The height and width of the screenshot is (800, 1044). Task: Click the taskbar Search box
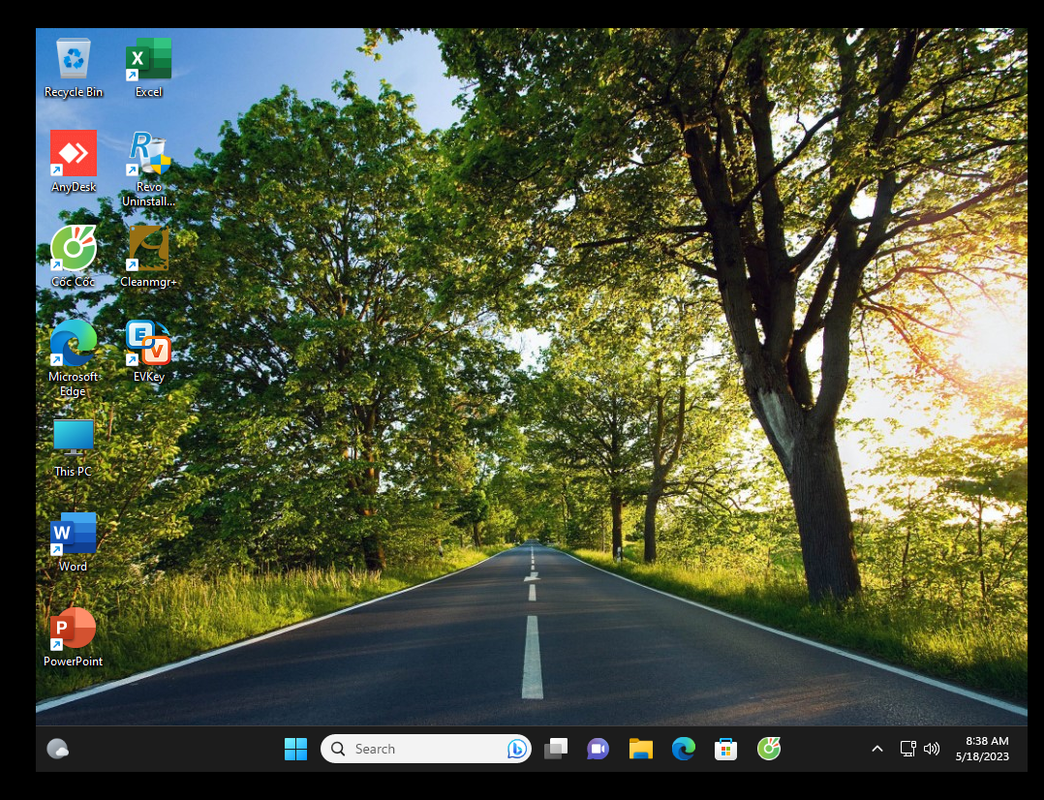425,749
